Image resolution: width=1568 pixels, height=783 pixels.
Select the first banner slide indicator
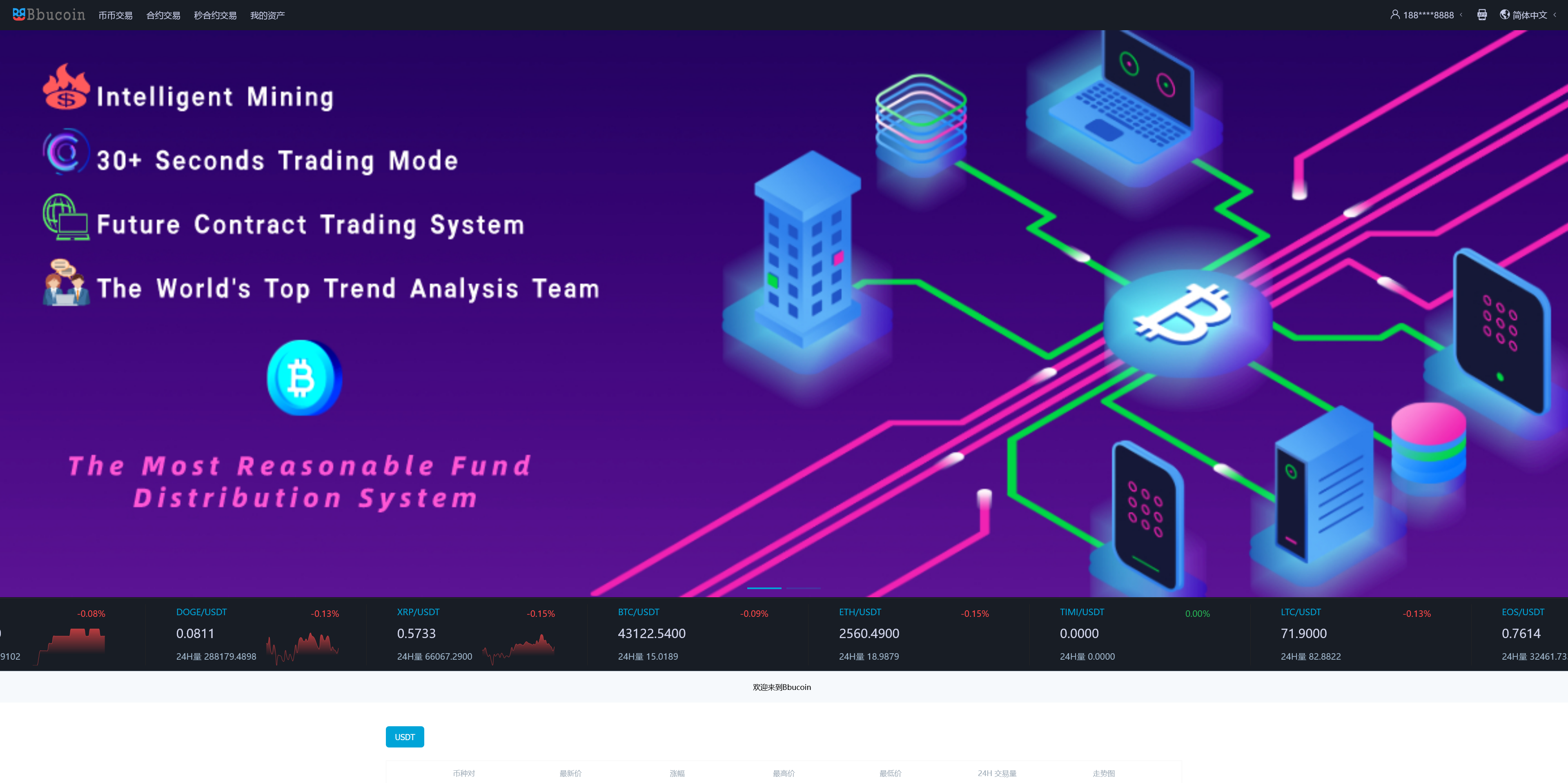click(764, 588)
